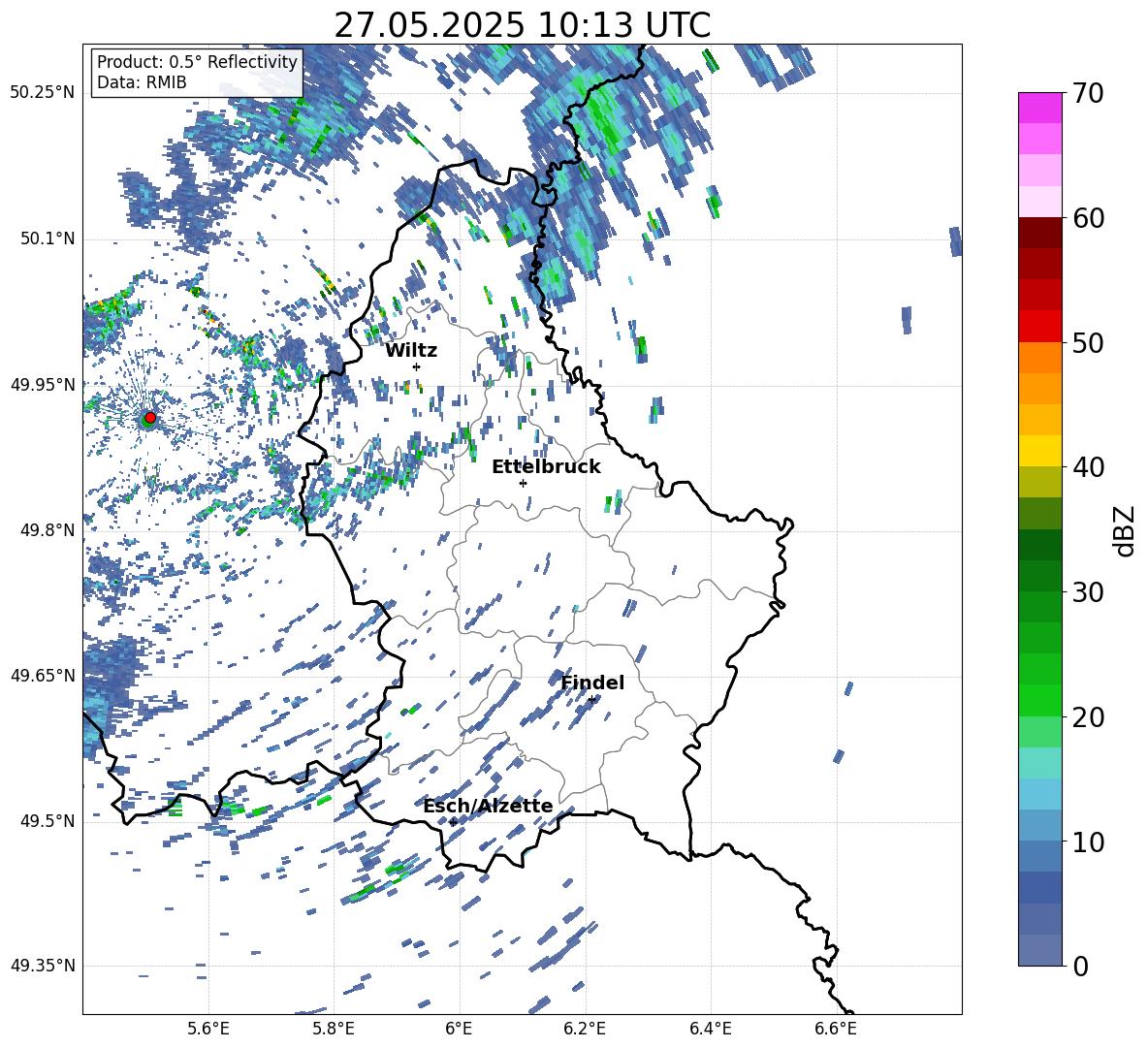Click the Wiltz cross marker
1148x1048 pixels.
point(417,366)
